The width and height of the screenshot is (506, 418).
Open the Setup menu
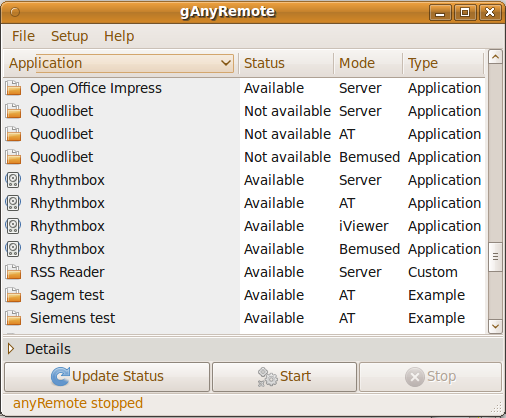(69, 36)
